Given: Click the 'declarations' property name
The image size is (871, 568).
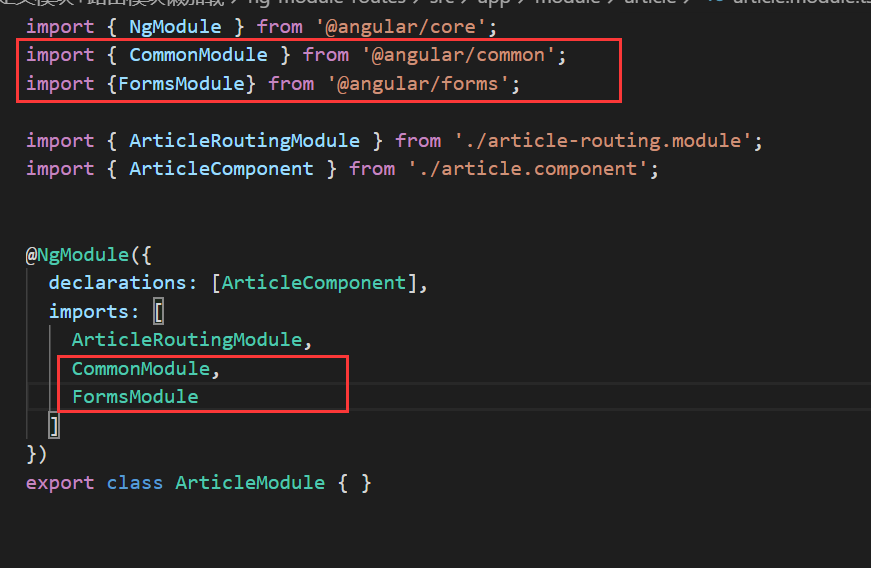Looking at the screenshot, I should click(x=118, y=283).
